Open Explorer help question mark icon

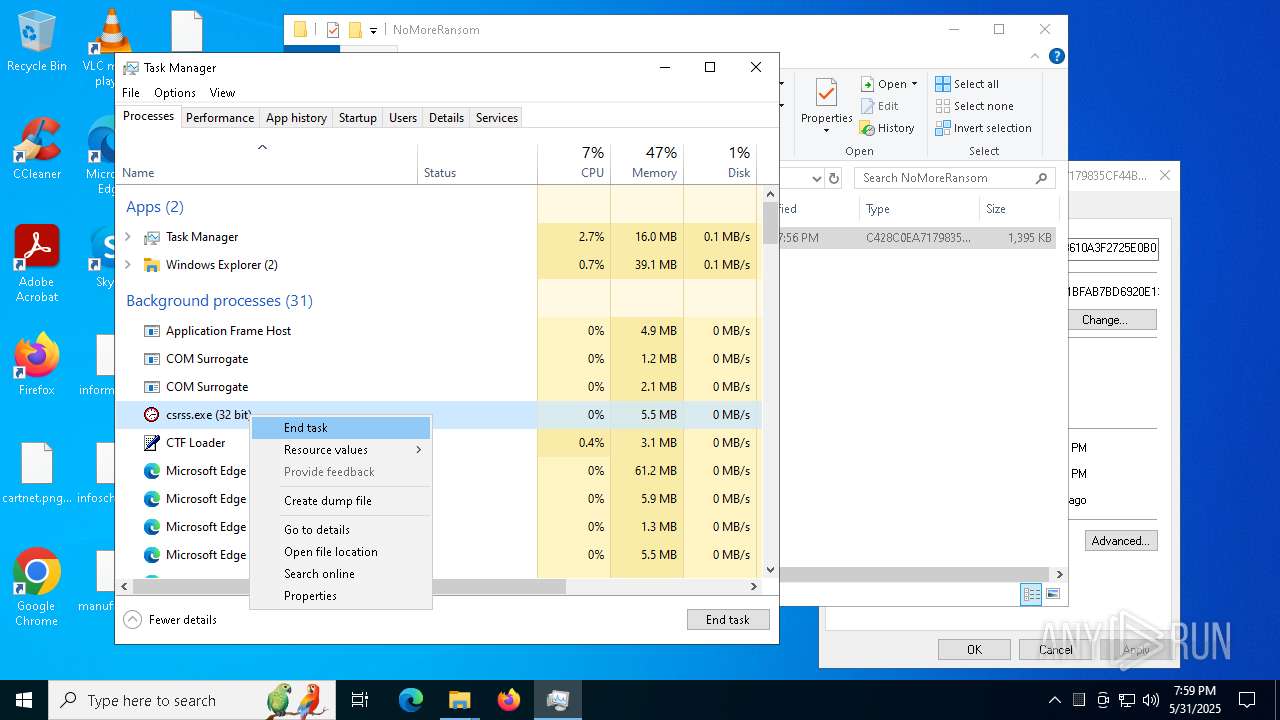pyautogui.click(x=1056, y=56)
